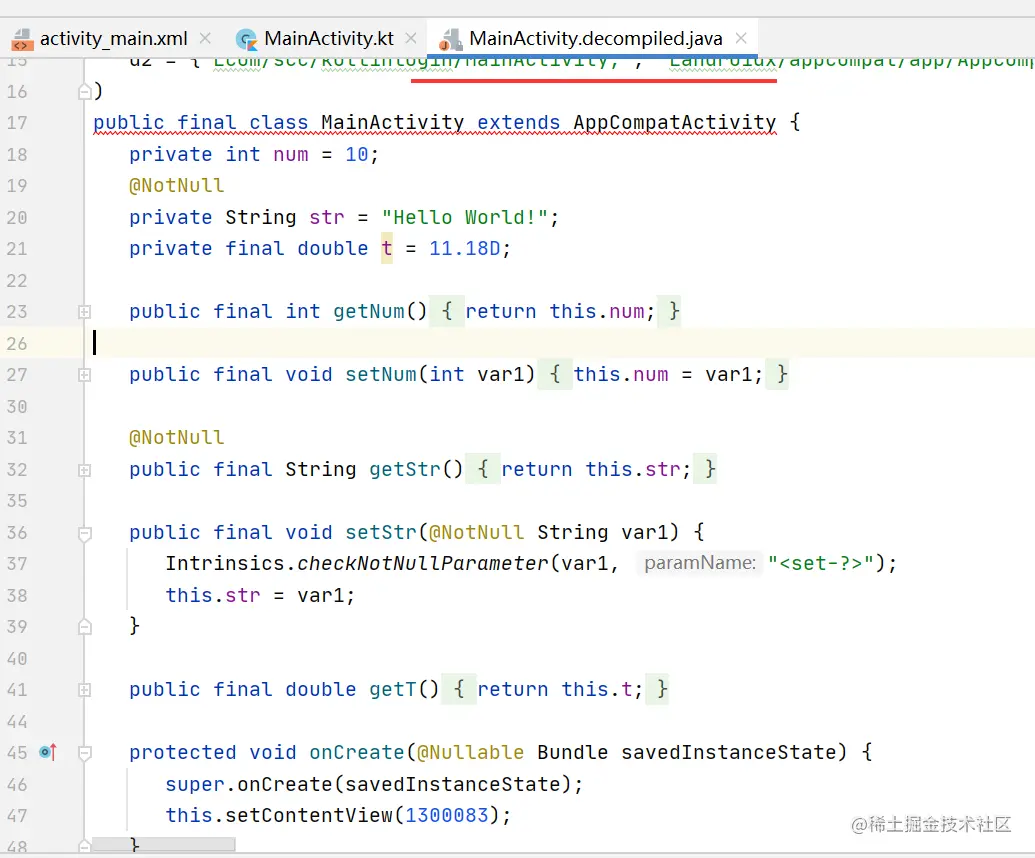
Task: Click the @Nullable annotation in onCreate
Action: point(471,752)
